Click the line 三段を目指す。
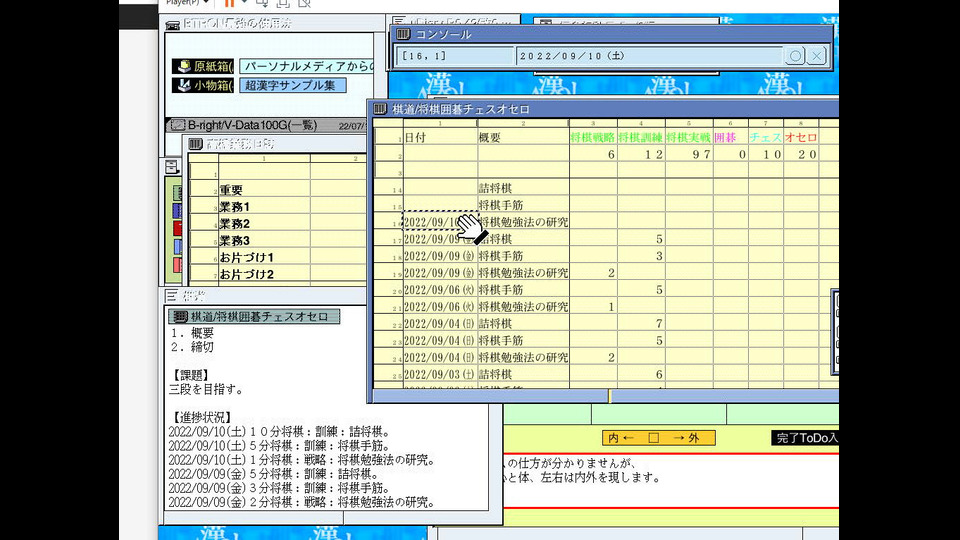The image size is (960, 540). coord(206,389)
